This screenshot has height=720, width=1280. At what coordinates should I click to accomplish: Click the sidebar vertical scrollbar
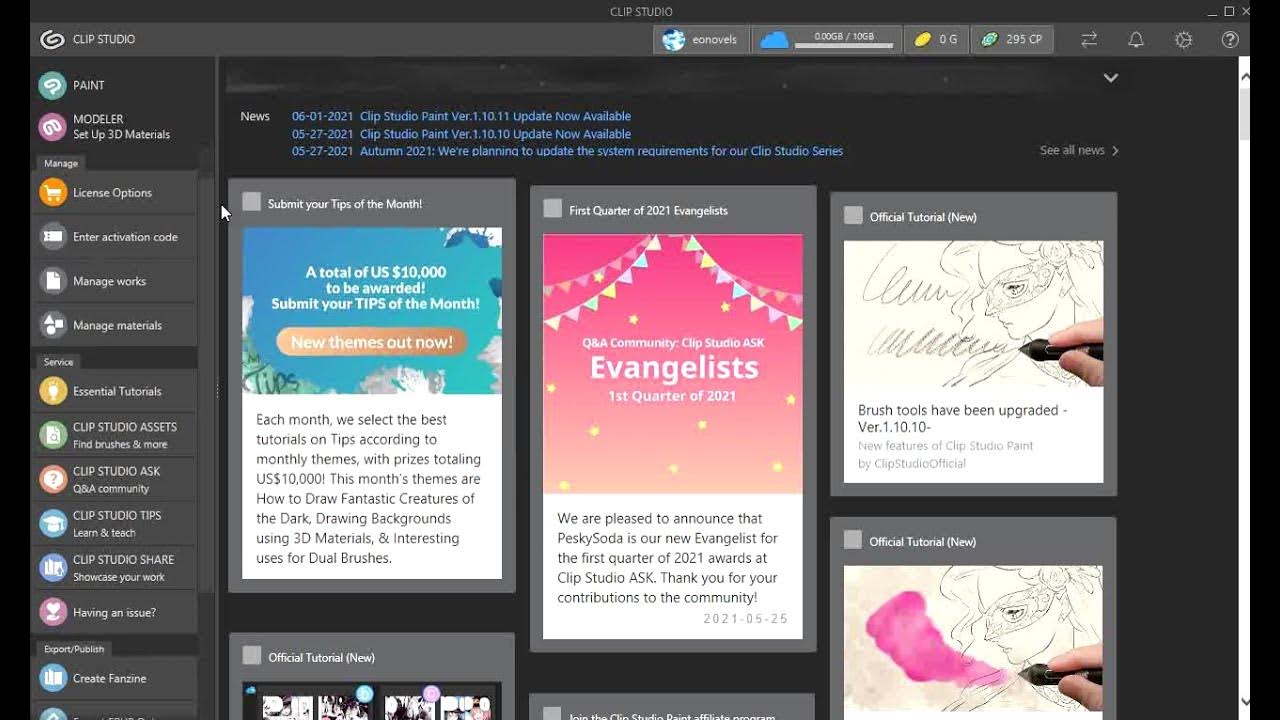pyautogui.click(x=206, y=370)
